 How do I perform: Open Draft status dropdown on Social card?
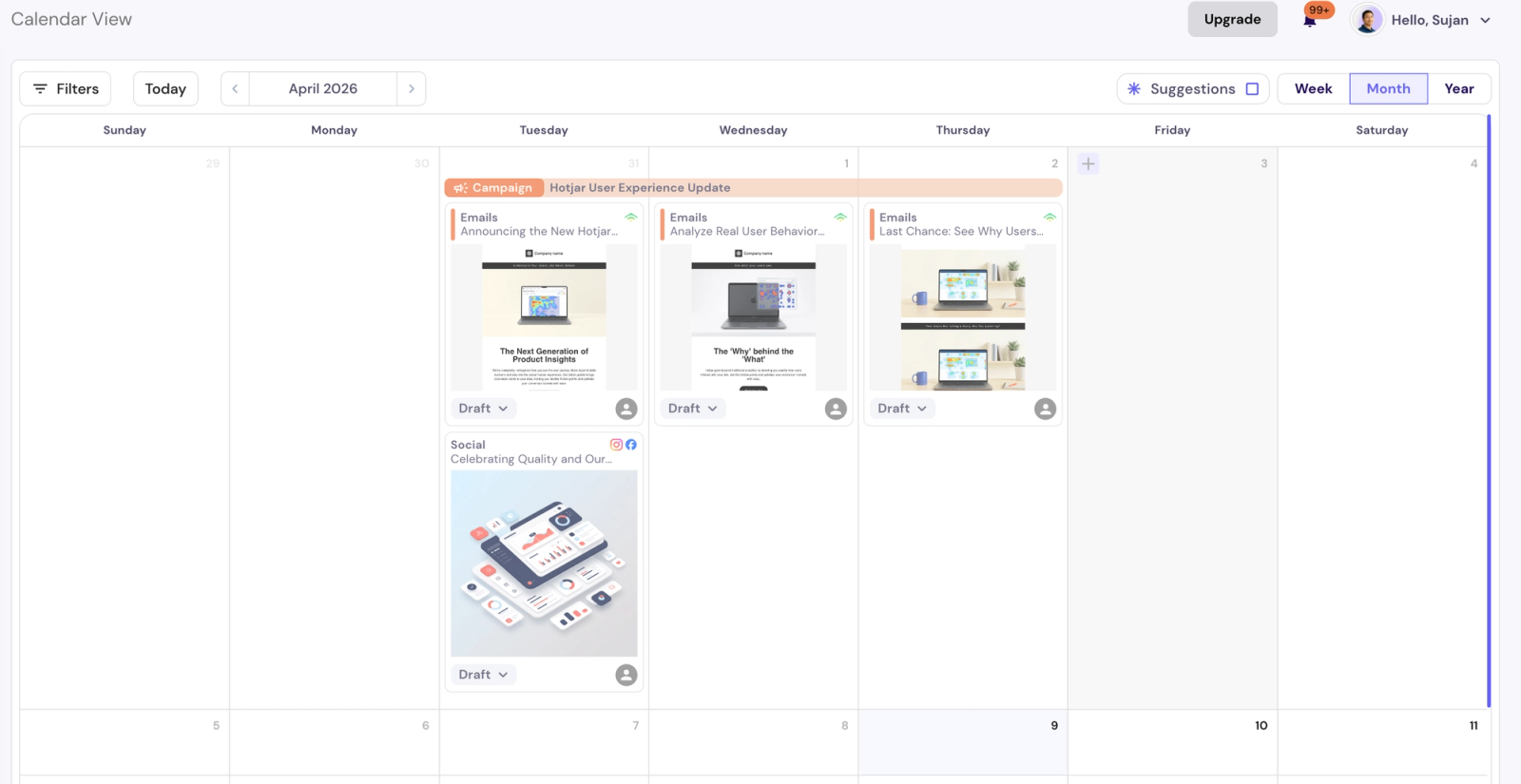pyautogui.click(x=483, y=675)
